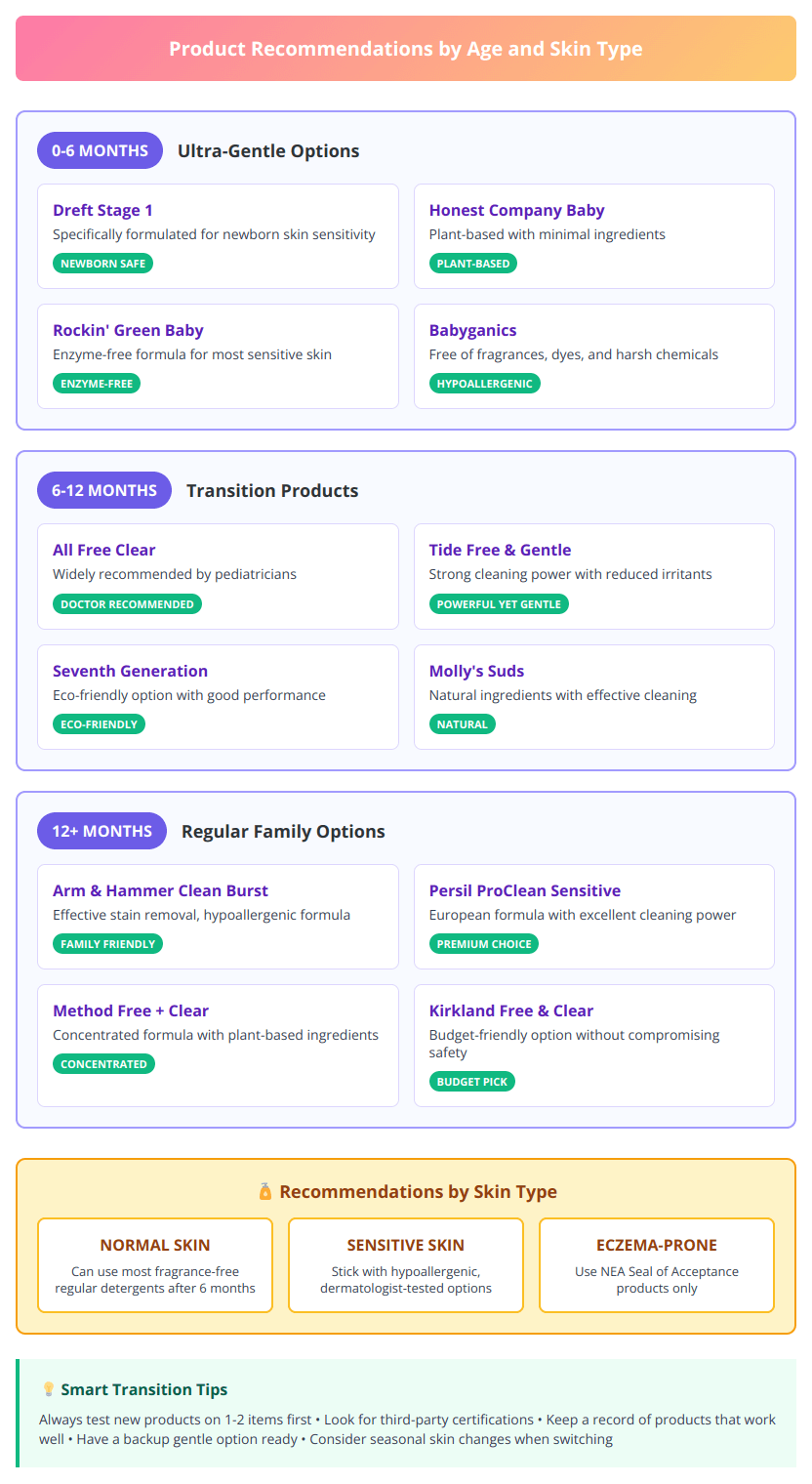Open the Kirkland Free & Clear title

point(511,1010)
